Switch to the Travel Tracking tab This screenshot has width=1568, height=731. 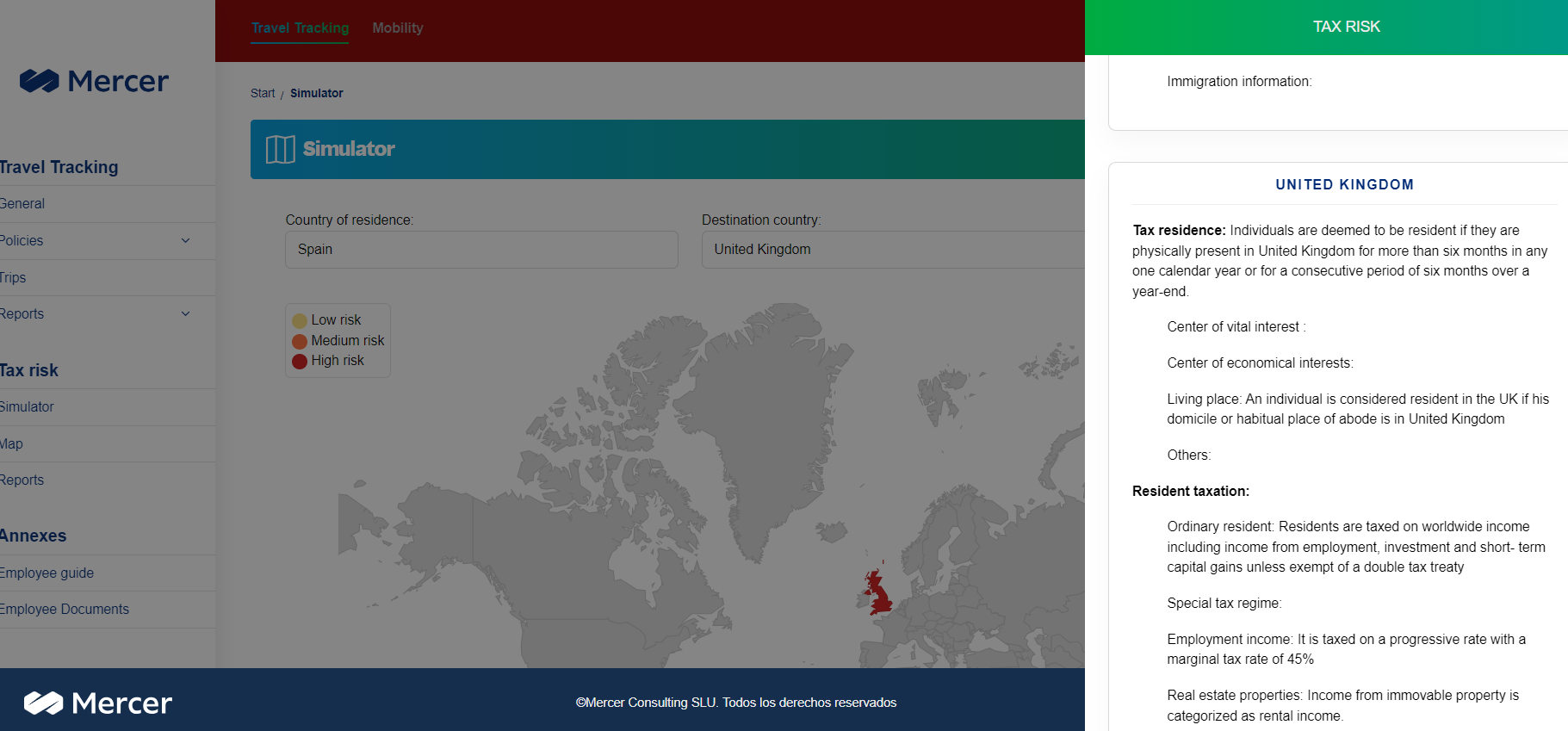pos(300,28)
